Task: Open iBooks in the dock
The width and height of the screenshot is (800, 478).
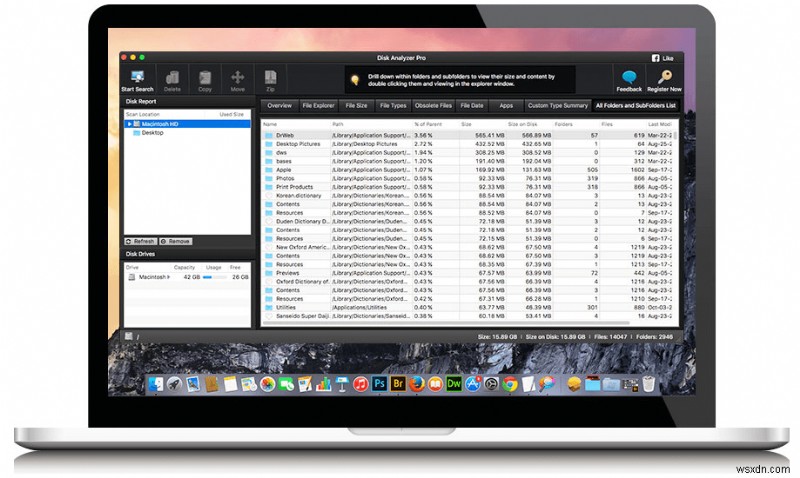Action: 435,384
